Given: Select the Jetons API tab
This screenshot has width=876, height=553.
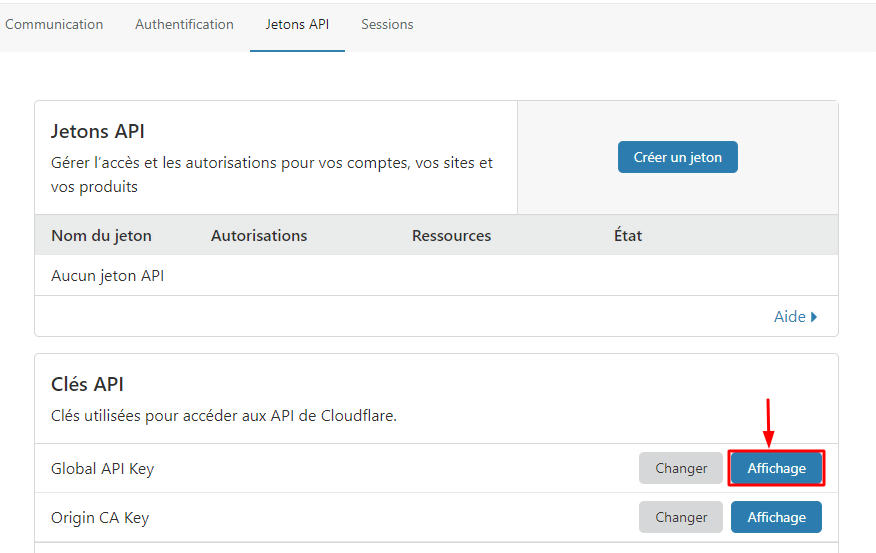Looking at the screenshot, I should [297, 24].
